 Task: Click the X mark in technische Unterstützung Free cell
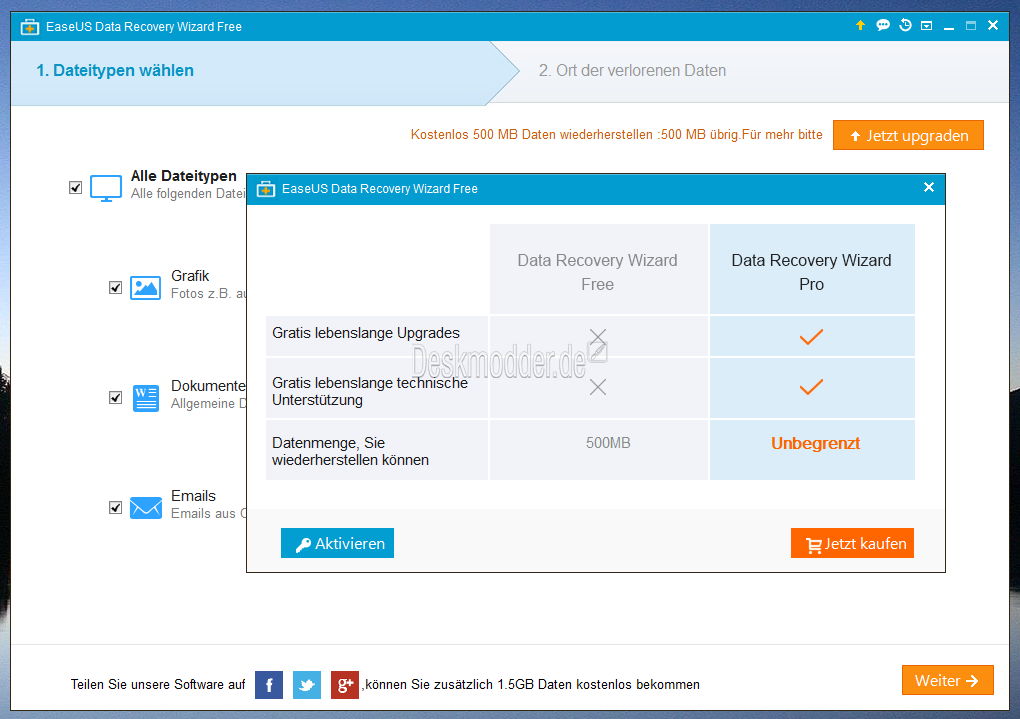(598, 387)
